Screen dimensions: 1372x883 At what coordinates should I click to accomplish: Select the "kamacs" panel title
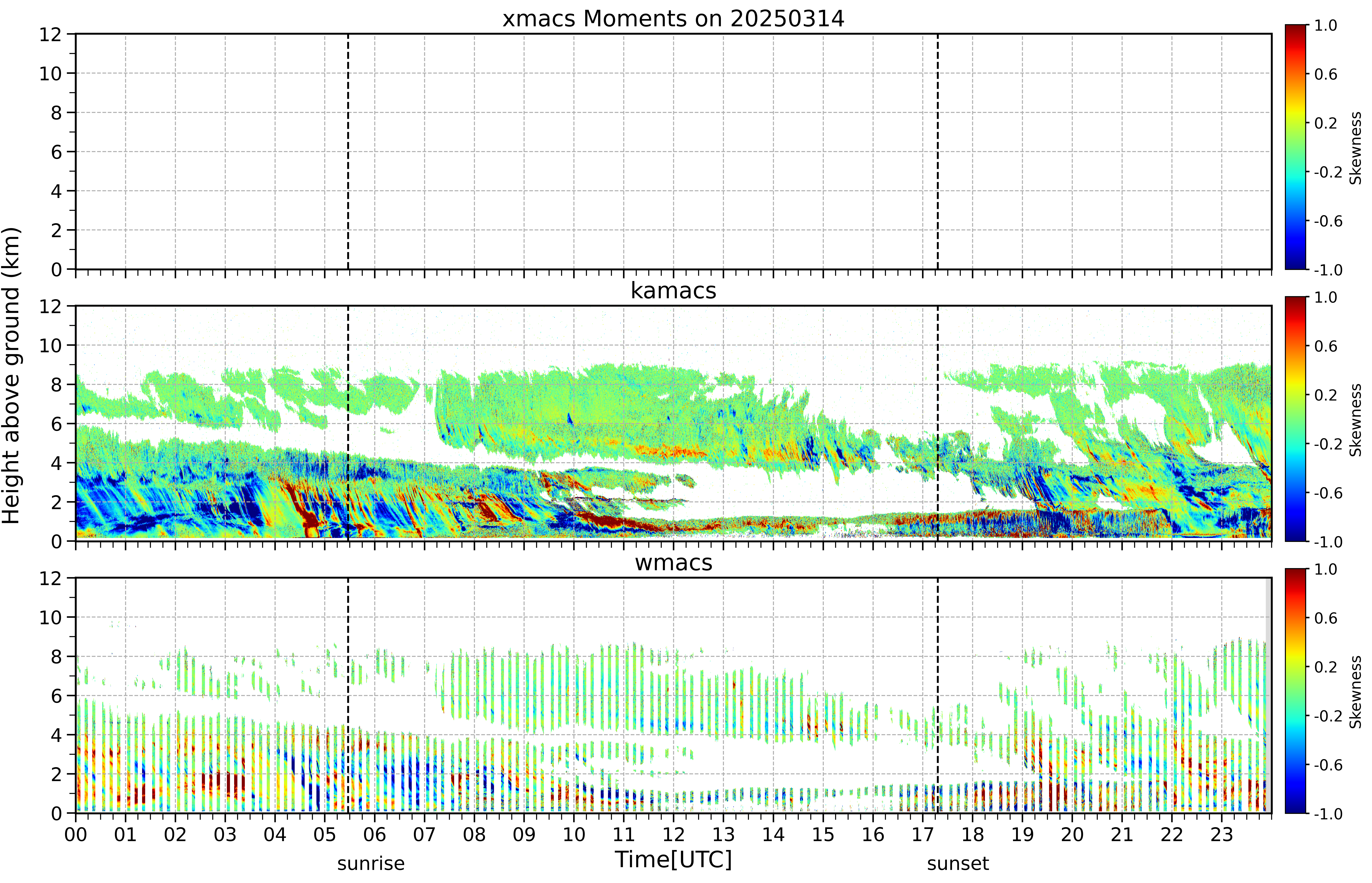[x=673, y=291]
